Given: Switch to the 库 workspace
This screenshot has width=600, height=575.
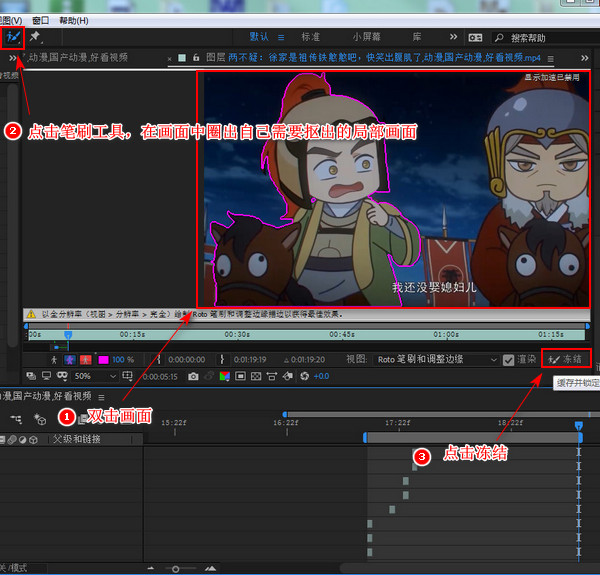Looking at the screenshot, I should 417,37.
